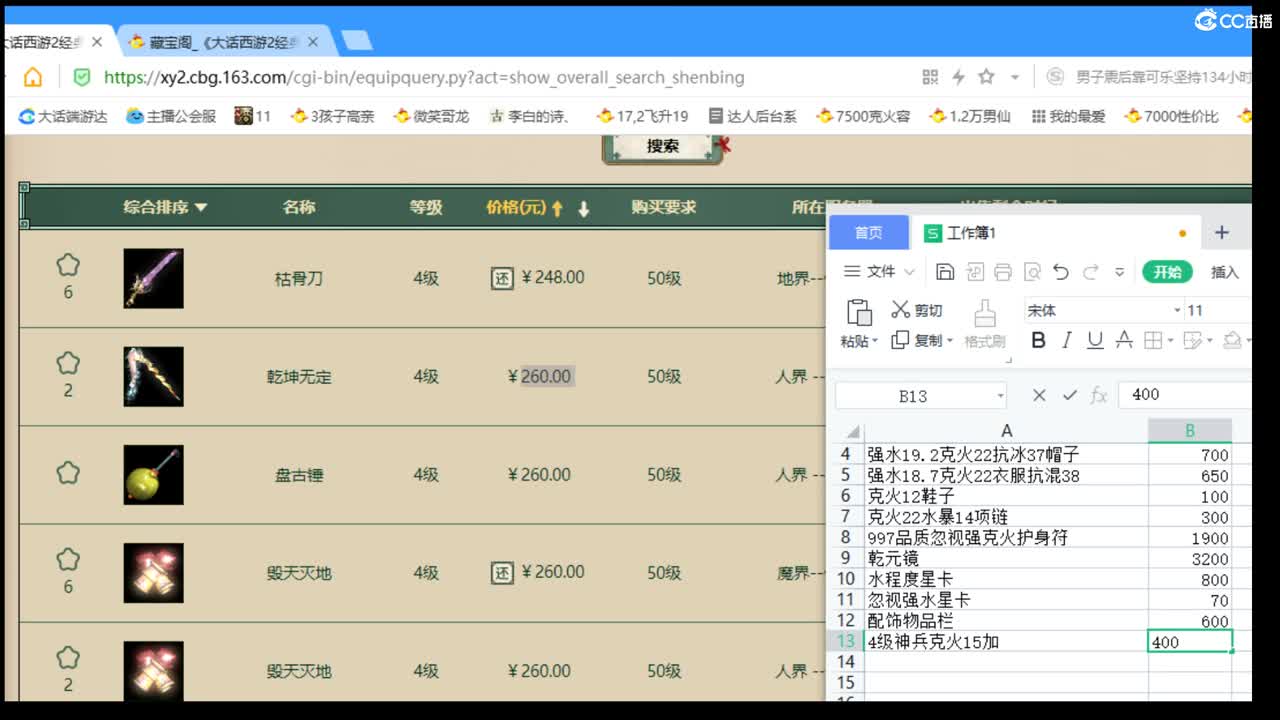Select cell with value 3200
Viewport: 1280px width, 720px height.
1190,559
